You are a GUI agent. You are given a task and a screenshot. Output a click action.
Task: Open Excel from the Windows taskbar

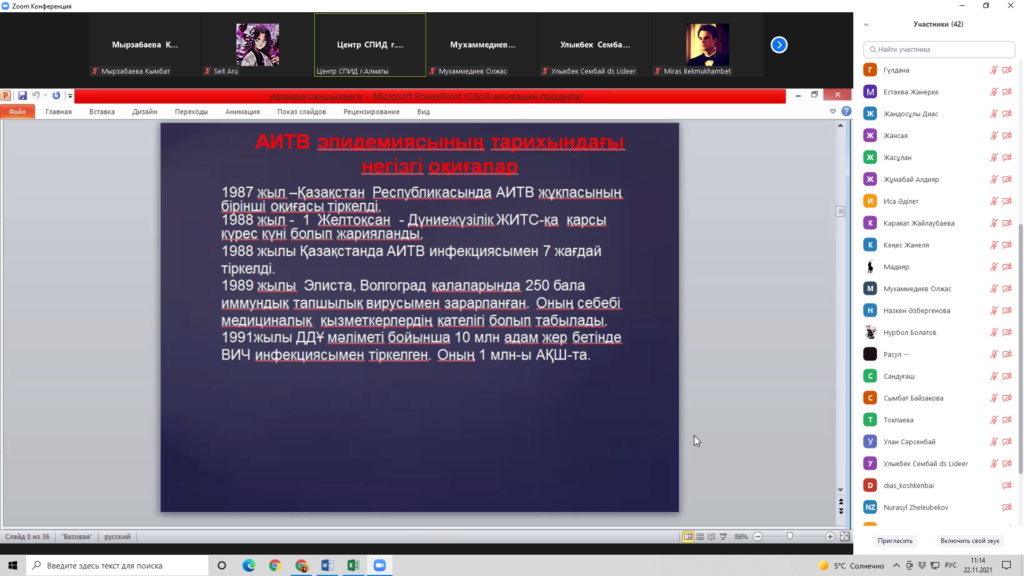click(x=353, y=565)
